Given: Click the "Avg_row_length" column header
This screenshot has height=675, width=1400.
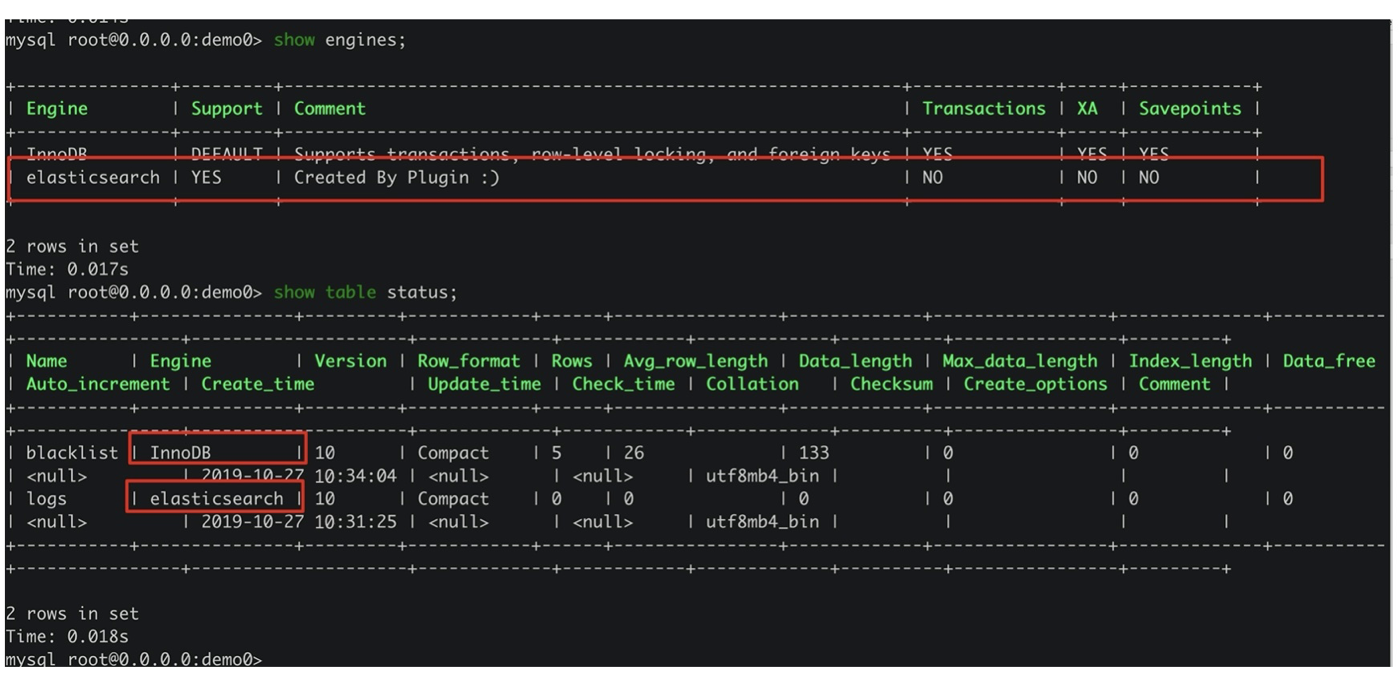Looking at the screenshot, I should tap(696, 361).
